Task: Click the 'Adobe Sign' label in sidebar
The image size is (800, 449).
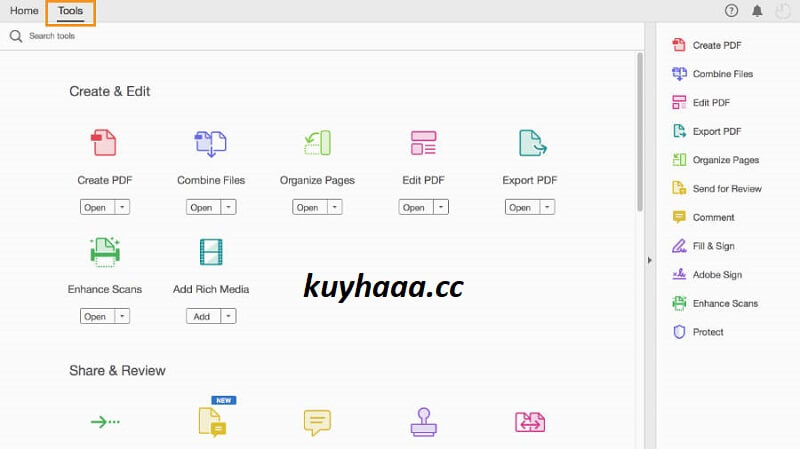Action: [717, 275]
